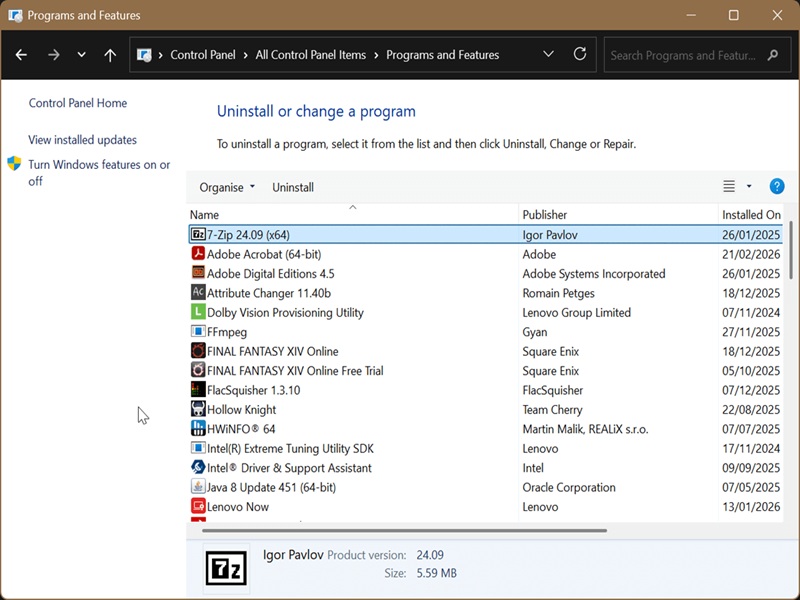Click the Java 8 Update icon
800x600 pixels.
pos(198,487)
